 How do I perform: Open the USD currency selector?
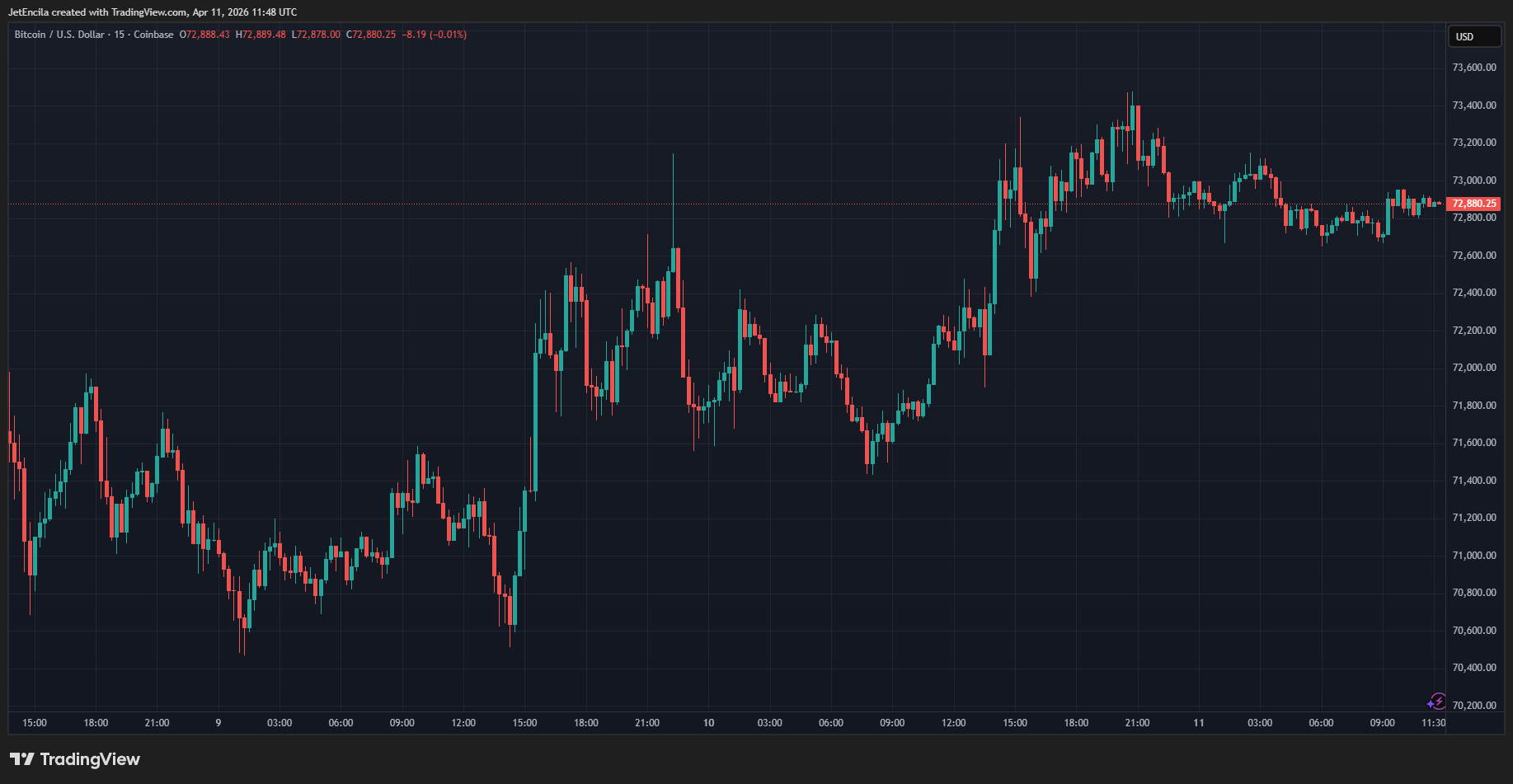pos(1474,36)
